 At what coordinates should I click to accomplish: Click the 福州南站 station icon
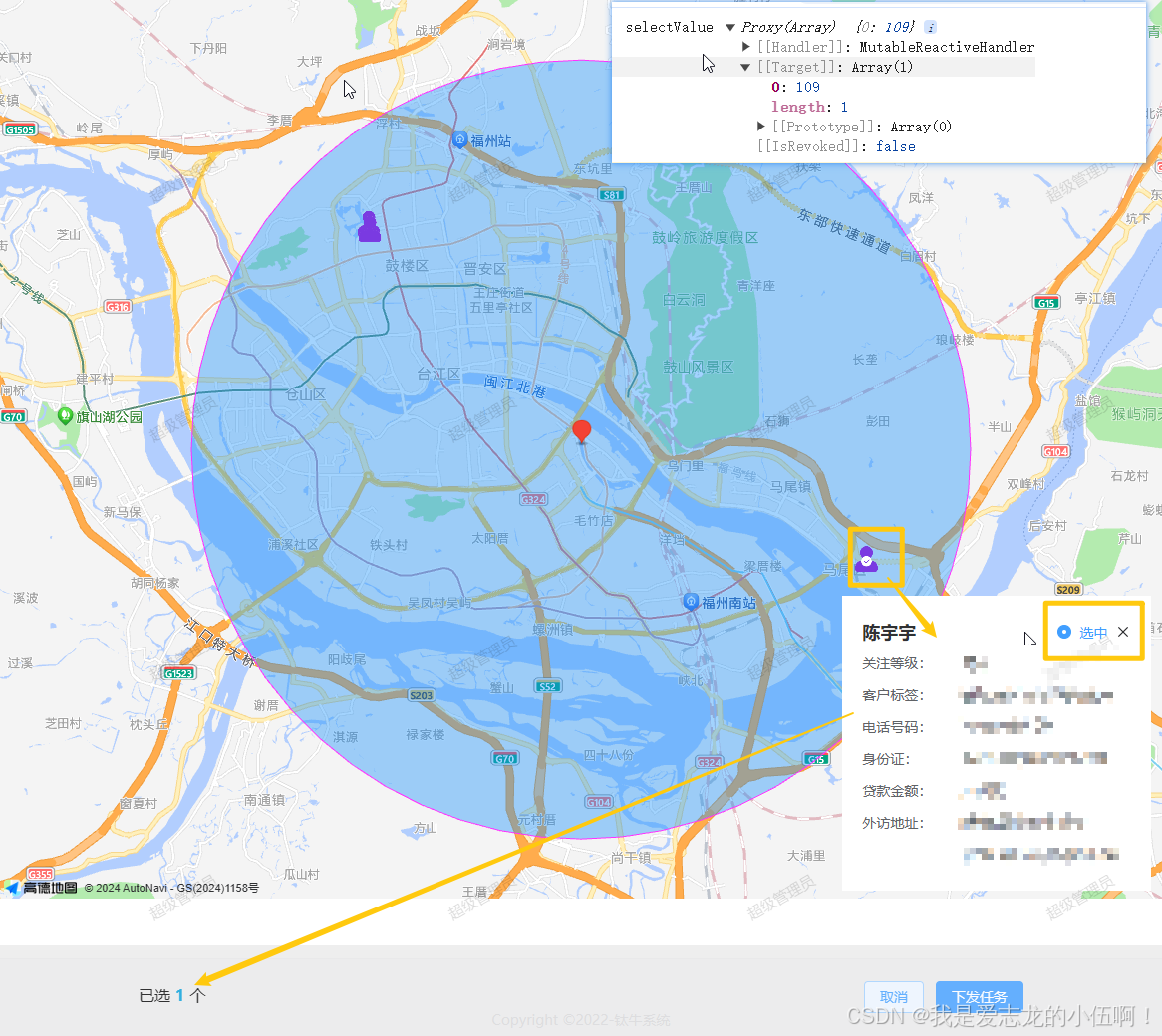click(x=691, y=601)
